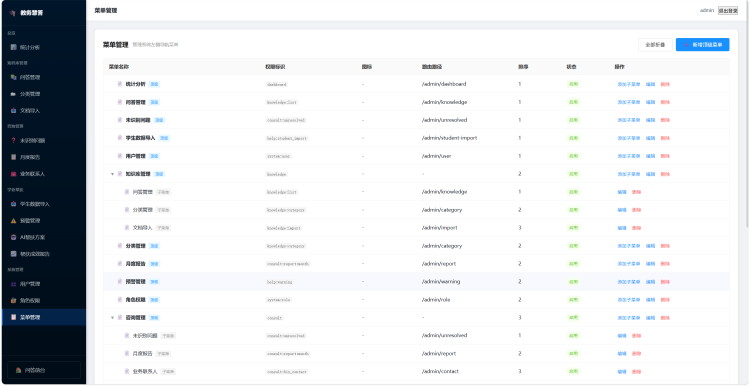Click 删除 in the 角色权限 row

[x=665, y=300]
